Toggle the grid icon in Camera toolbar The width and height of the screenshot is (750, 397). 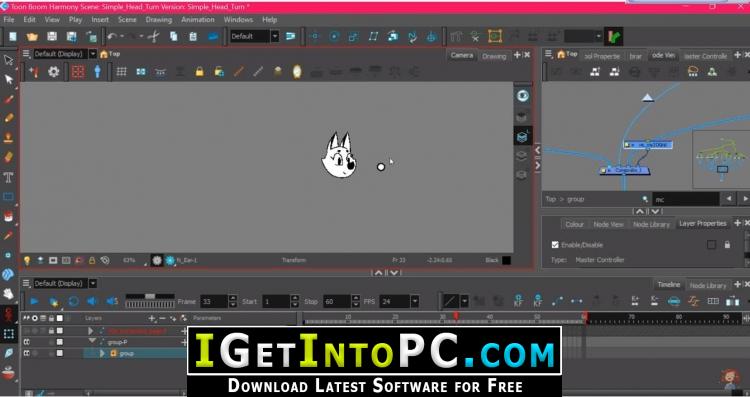tap(121, 72)
